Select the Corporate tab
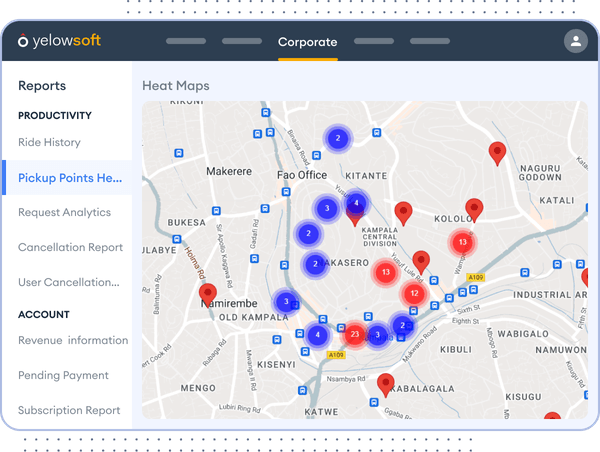Viewport: 600px width, 452px height. (308, 42)
